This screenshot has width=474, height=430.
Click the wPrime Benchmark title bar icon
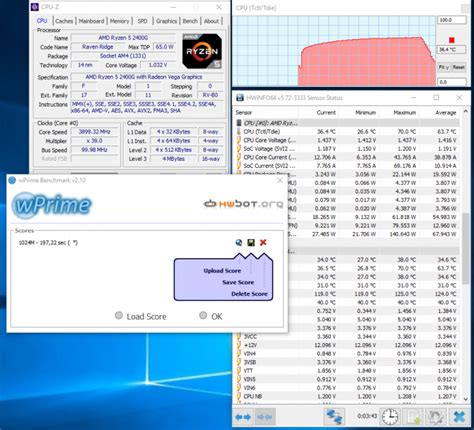(12, 180)
